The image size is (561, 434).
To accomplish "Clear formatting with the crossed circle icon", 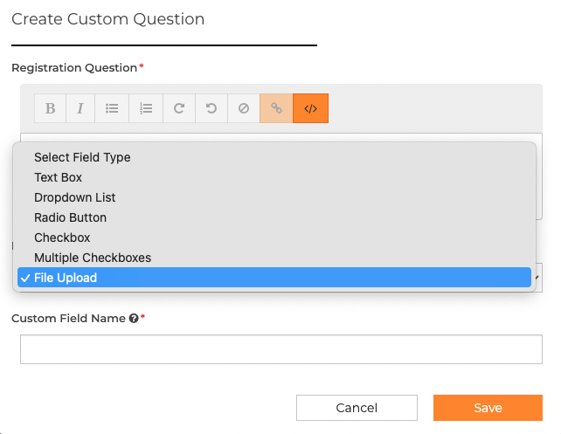I will coord(243,108).
